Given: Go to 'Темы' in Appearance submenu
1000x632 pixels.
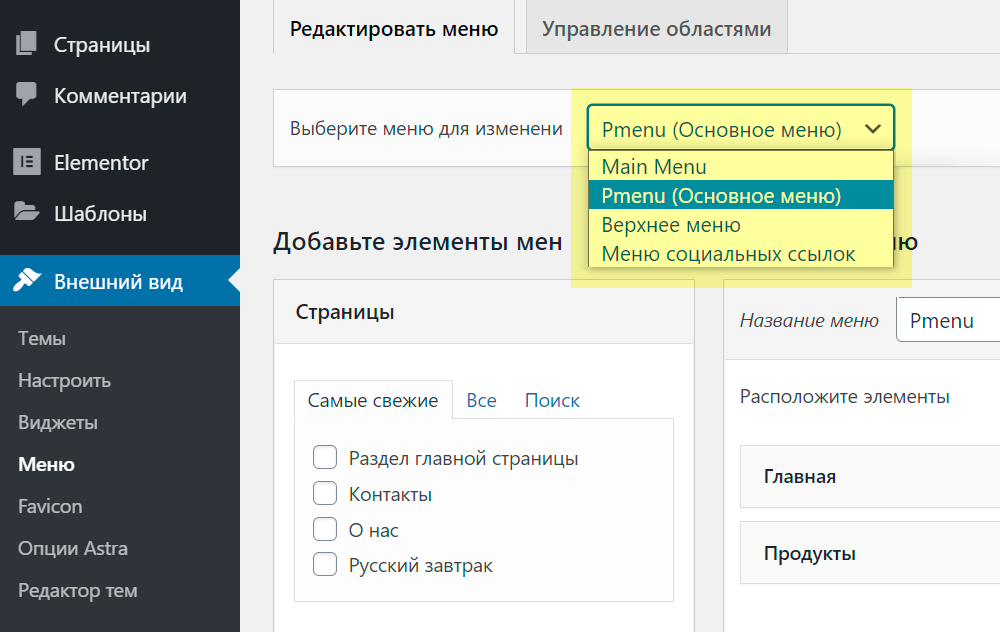Looking at the screenshot, I should [x=42, y=339].
